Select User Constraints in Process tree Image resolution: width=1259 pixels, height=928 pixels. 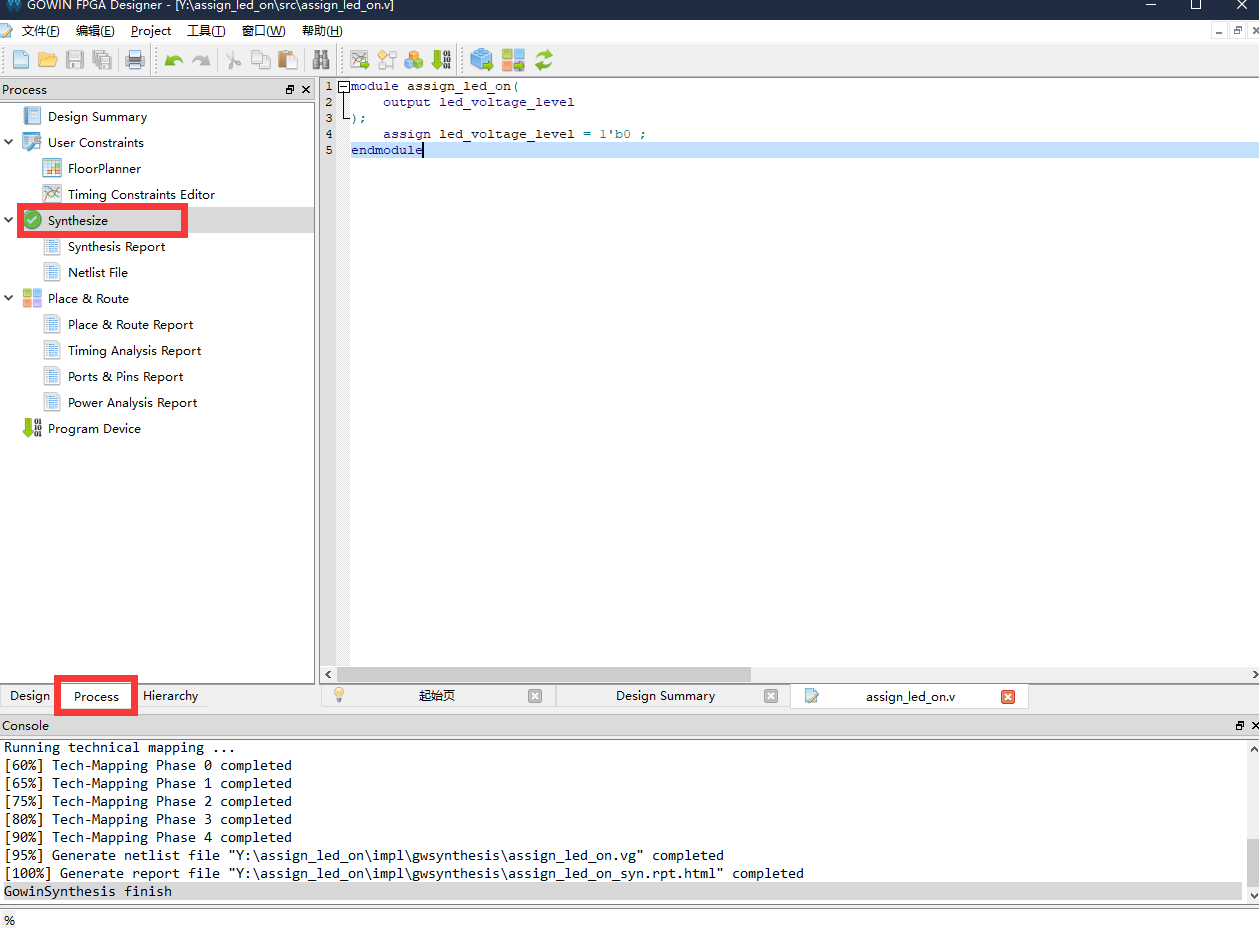96,143
